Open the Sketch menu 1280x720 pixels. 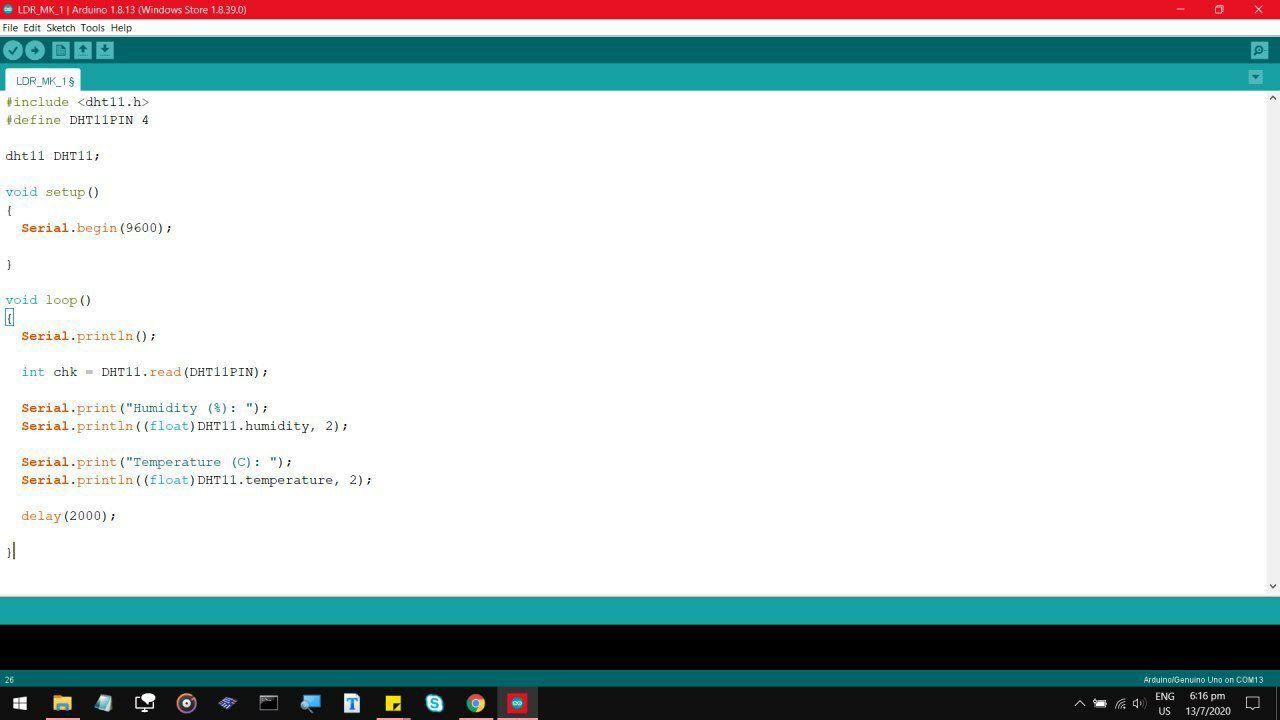click(61, 28)
